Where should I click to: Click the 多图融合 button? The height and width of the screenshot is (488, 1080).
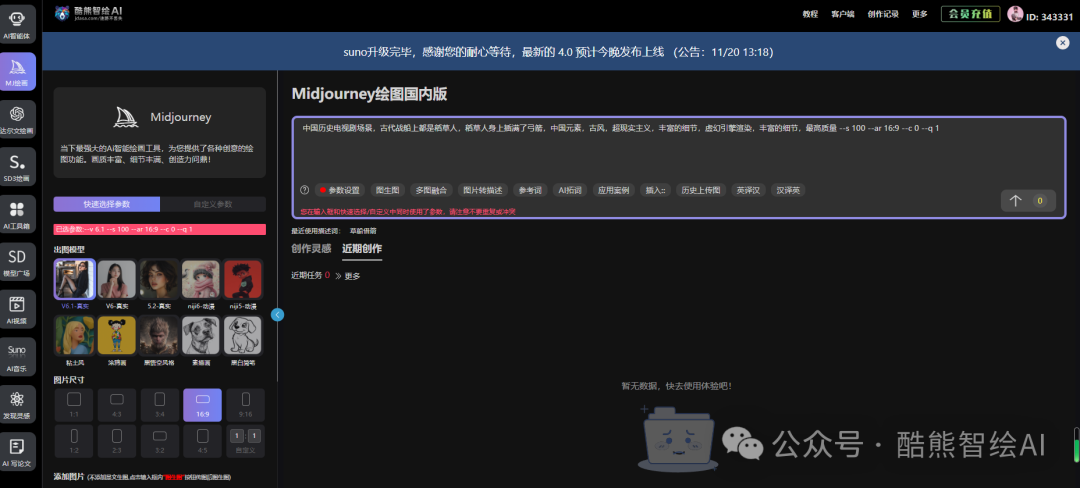[x=431, y=190]
